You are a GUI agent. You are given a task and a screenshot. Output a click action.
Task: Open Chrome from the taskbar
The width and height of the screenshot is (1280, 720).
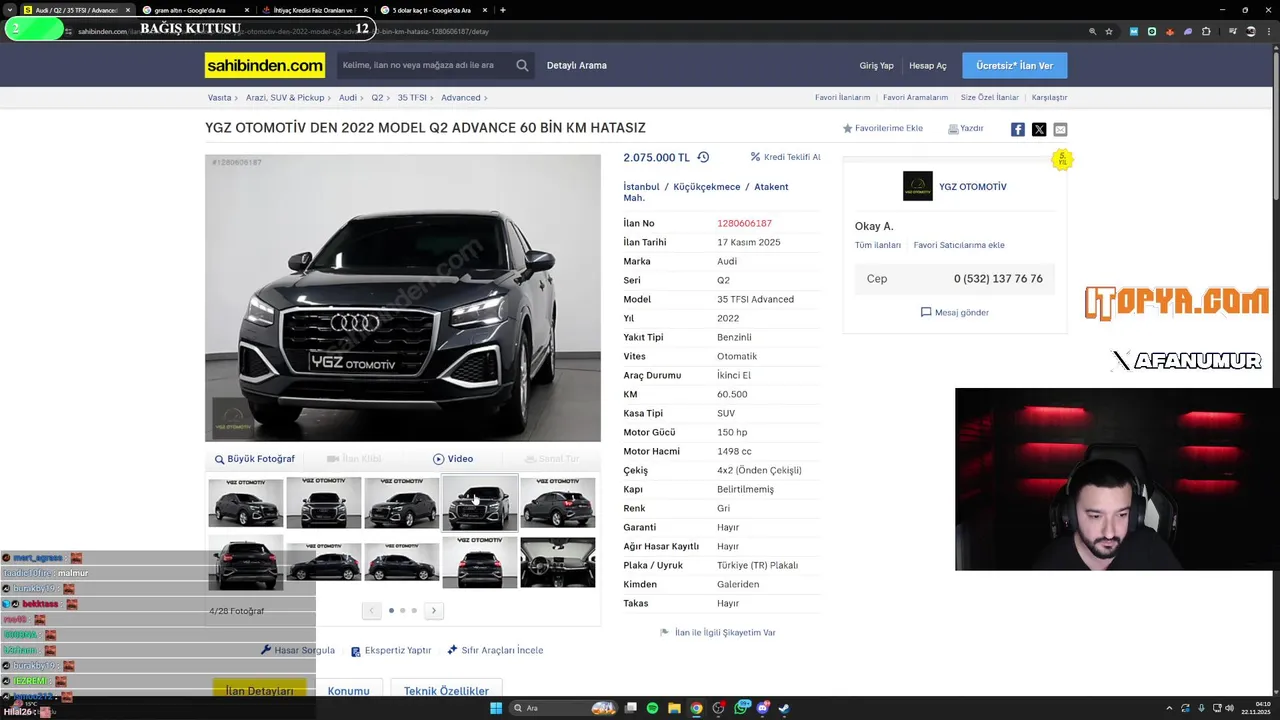[696, 708]
